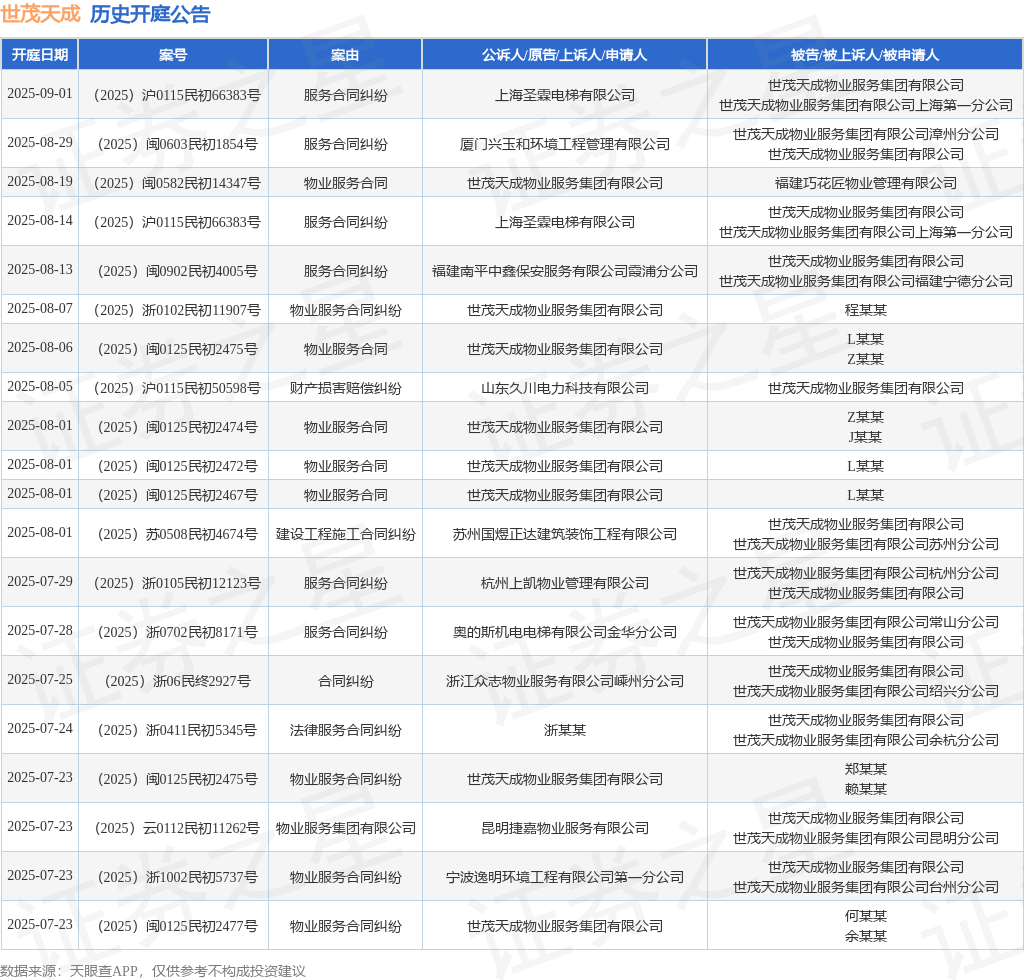Click defendant '世茂天成物业服务集团有限公司余杭分公司'
The height and width of the screenshot is (980, 1024).
coord(866,740)
